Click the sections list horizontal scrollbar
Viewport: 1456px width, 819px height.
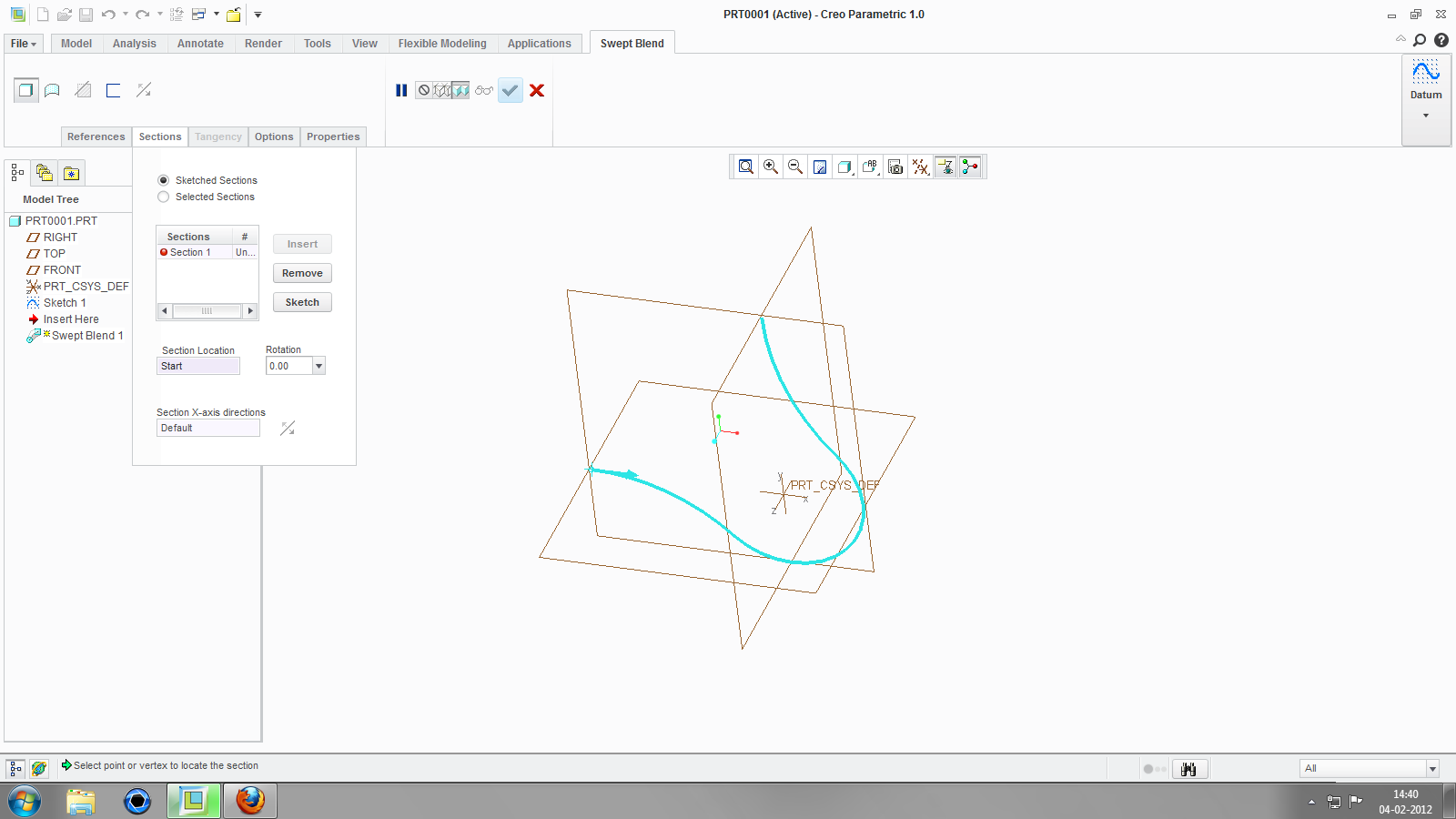207,311
